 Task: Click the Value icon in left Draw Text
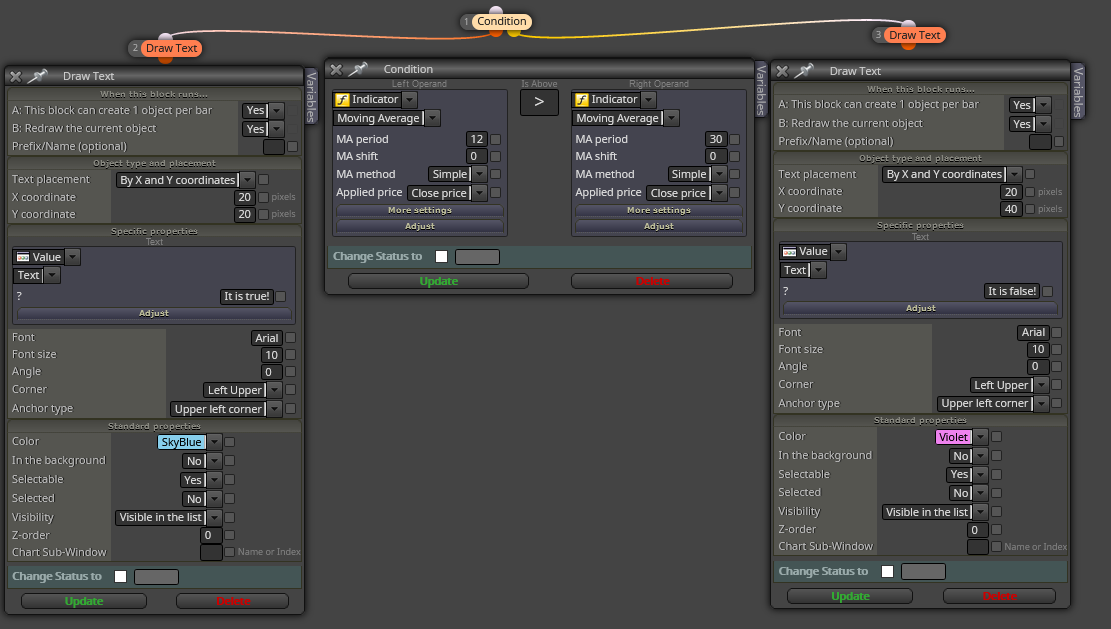pos(23,257)
